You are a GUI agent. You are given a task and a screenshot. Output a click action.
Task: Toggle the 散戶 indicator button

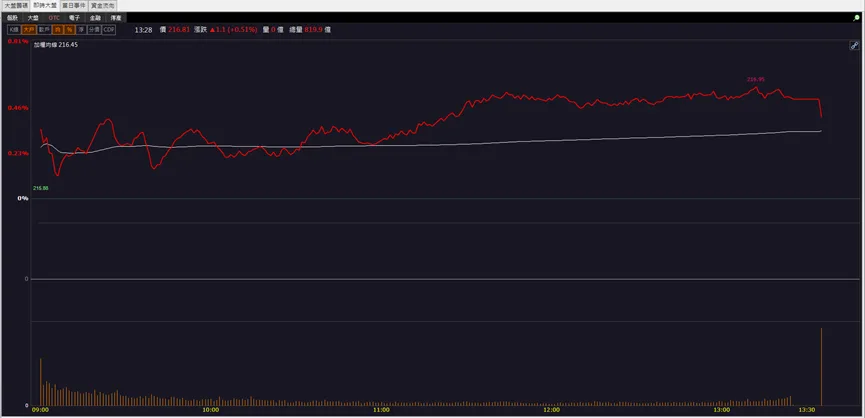(44, 30)
